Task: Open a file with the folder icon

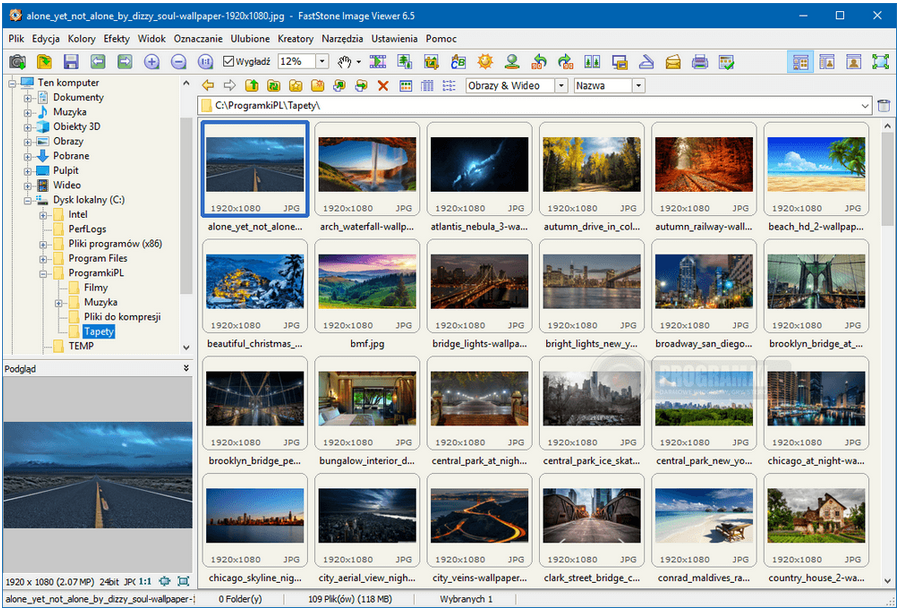Action: click(44, 61)
